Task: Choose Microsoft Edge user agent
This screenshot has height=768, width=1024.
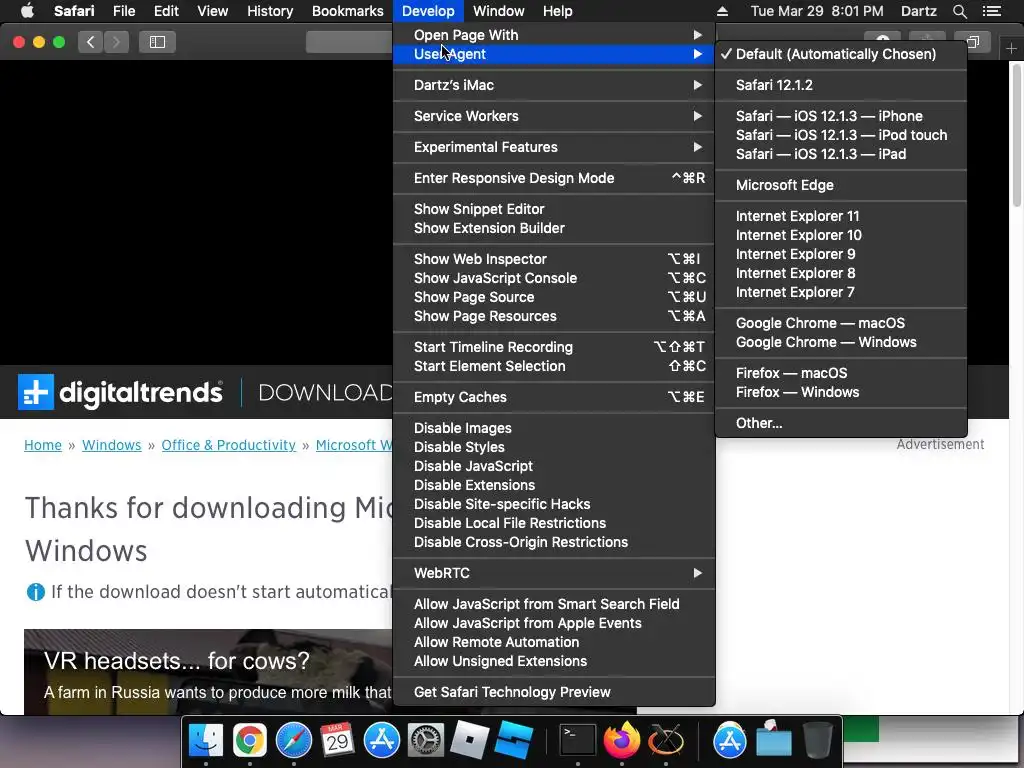Action: pyautogui.click(x=841, y=185)
